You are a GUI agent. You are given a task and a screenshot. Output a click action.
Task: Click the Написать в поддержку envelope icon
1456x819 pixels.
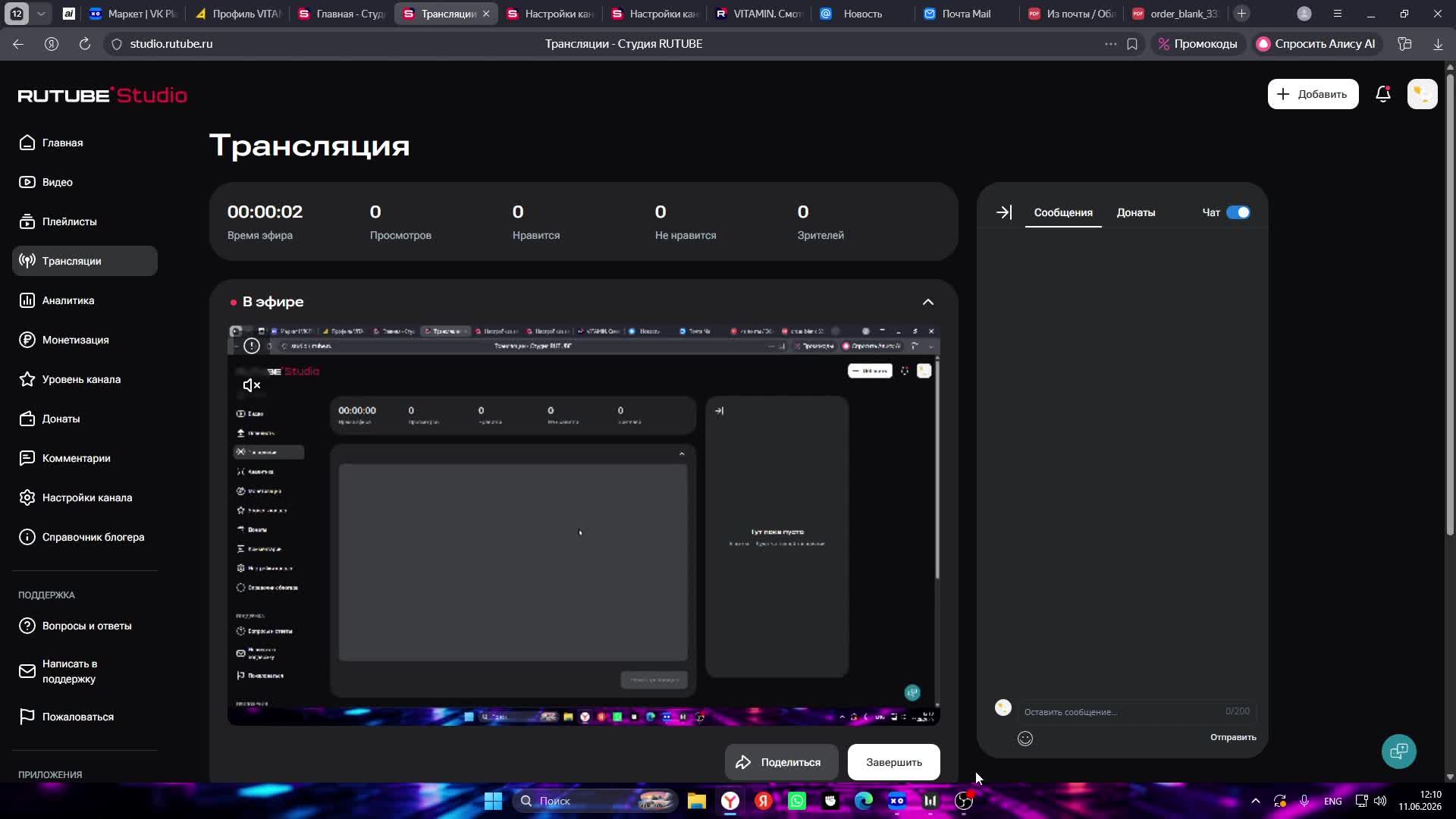(x=27, y=671)
